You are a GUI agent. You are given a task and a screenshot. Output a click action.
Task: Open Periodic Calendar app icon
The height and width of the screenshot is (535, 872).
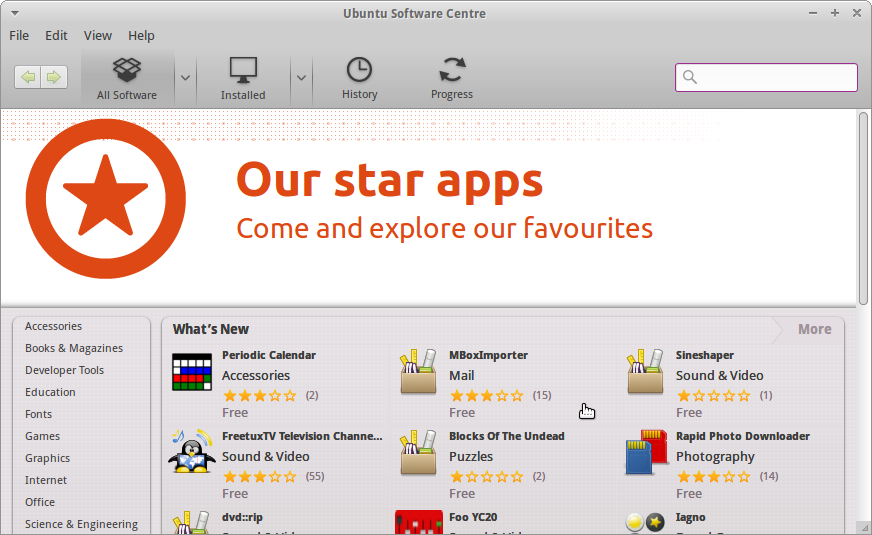click(x=192, y=372)
